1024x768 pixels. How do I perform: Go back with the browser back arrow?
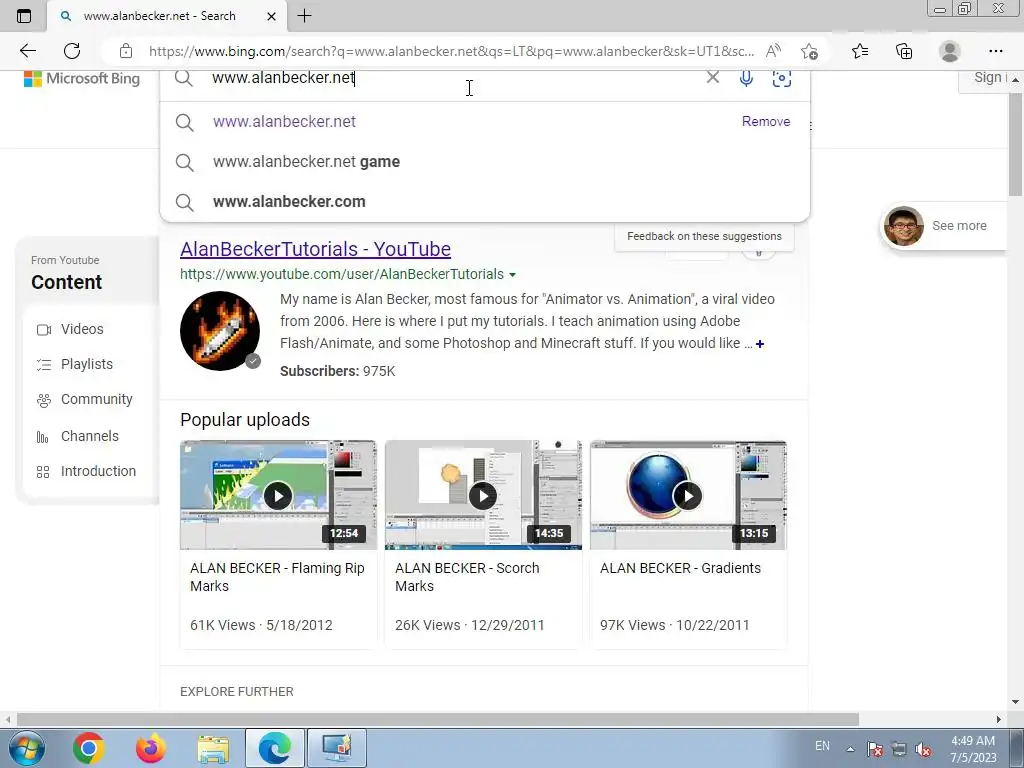coord(27,51)
